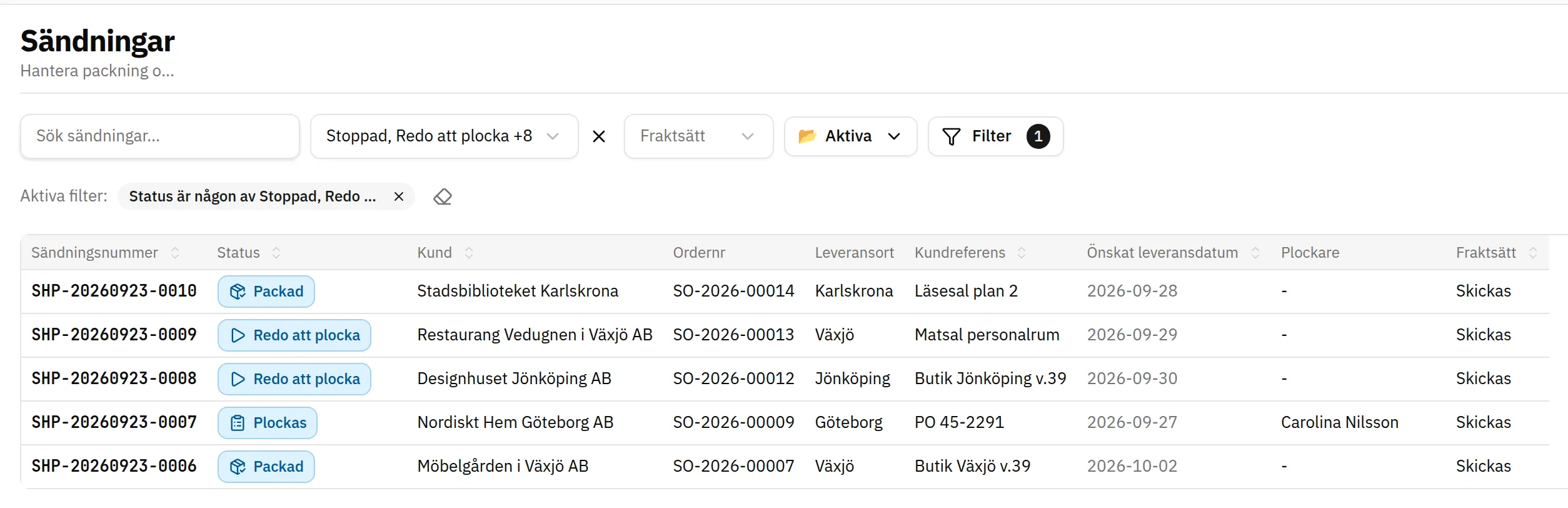Open the status dropdown 'Stoppad, Redo att plocka +8'

(444, 136)
